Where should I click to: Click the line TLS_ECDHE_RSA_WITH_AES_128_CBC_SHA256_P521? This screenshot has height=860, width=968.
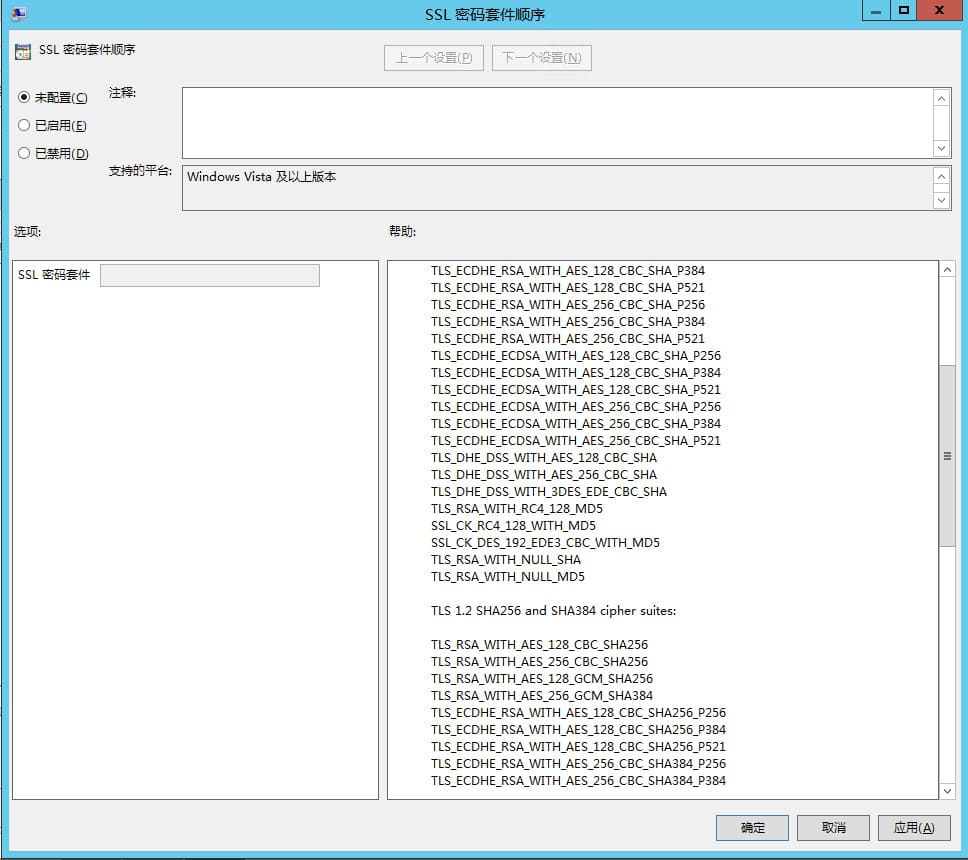point(578,746)
